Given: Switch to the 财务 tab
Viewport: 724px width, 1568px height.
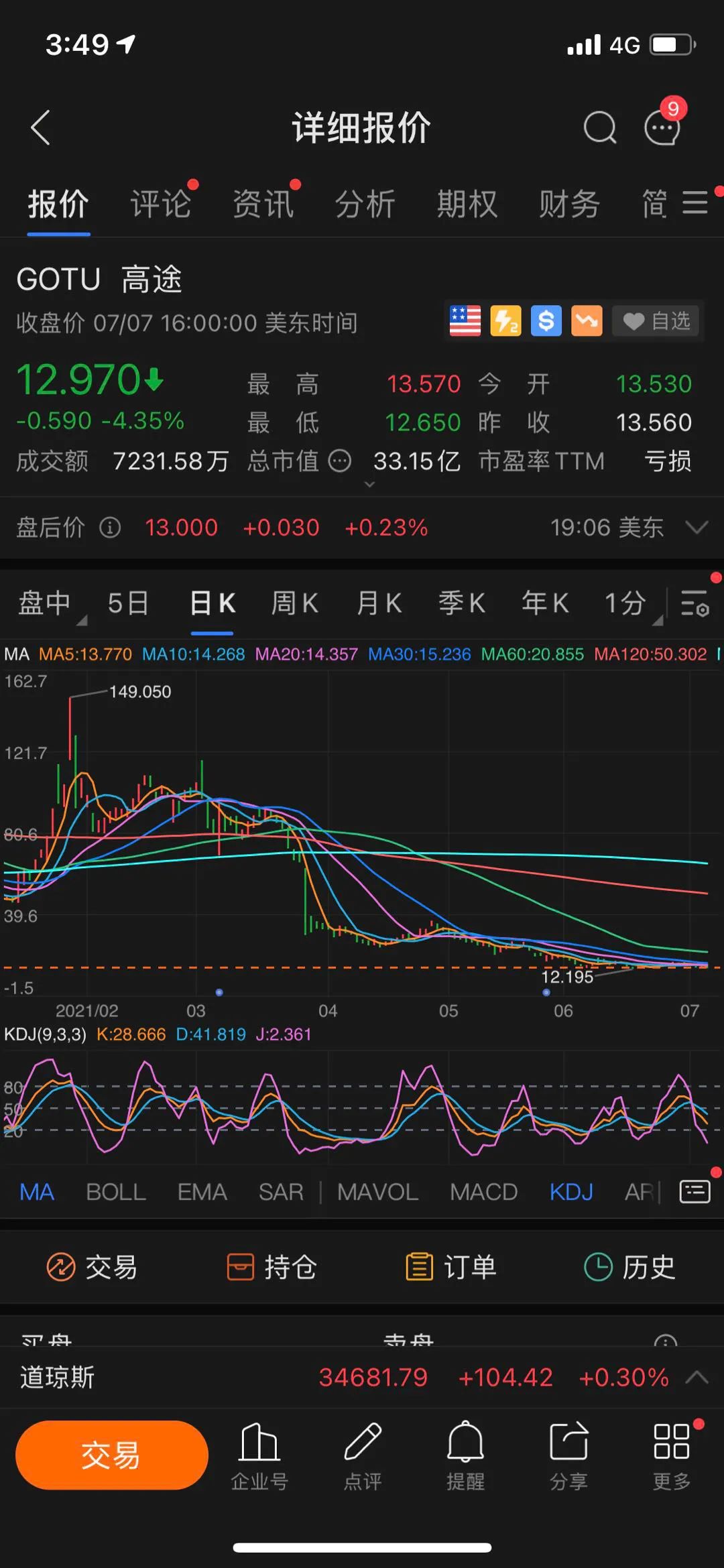Looking at the screenshot, I should pos(570,204).
